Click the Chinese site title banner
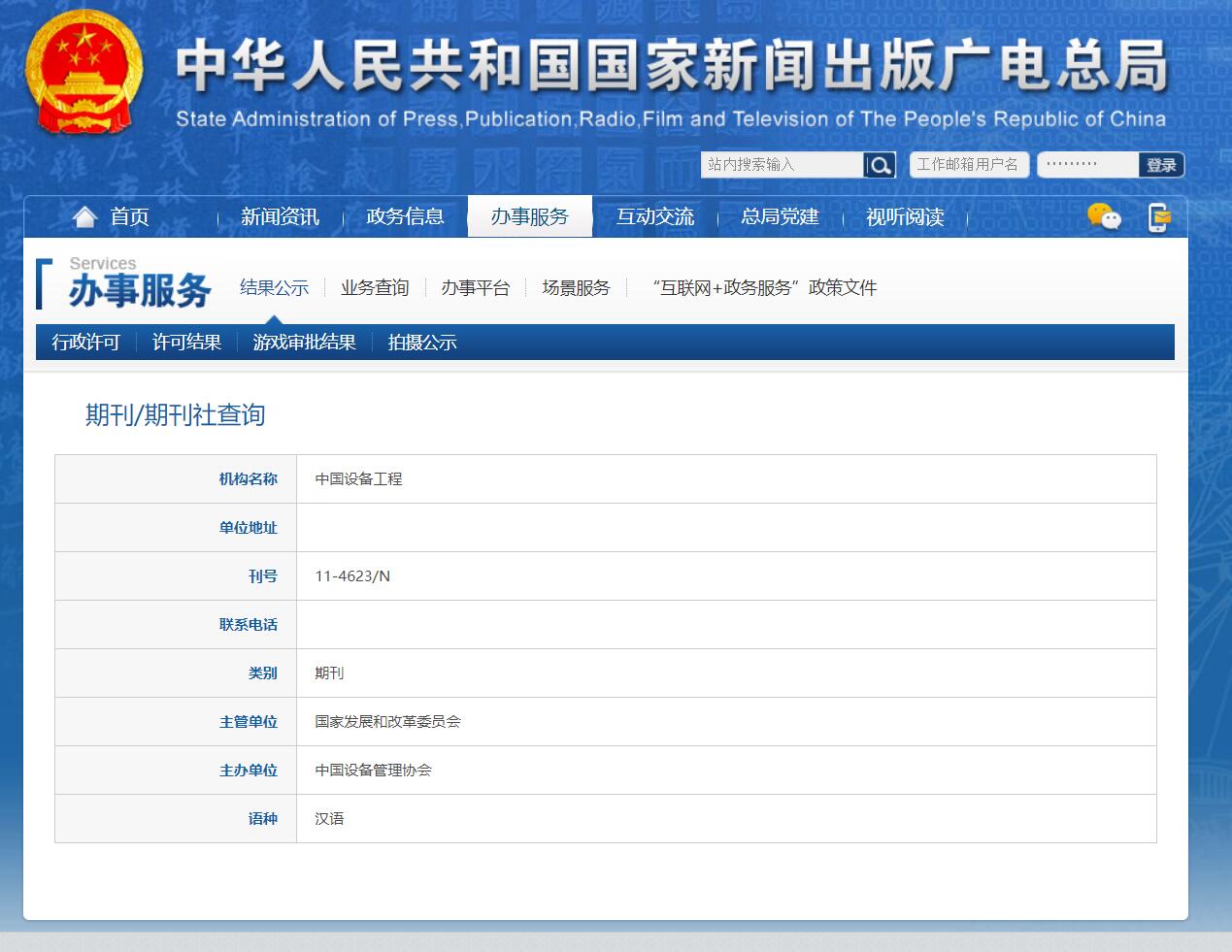 coord(672,66)
